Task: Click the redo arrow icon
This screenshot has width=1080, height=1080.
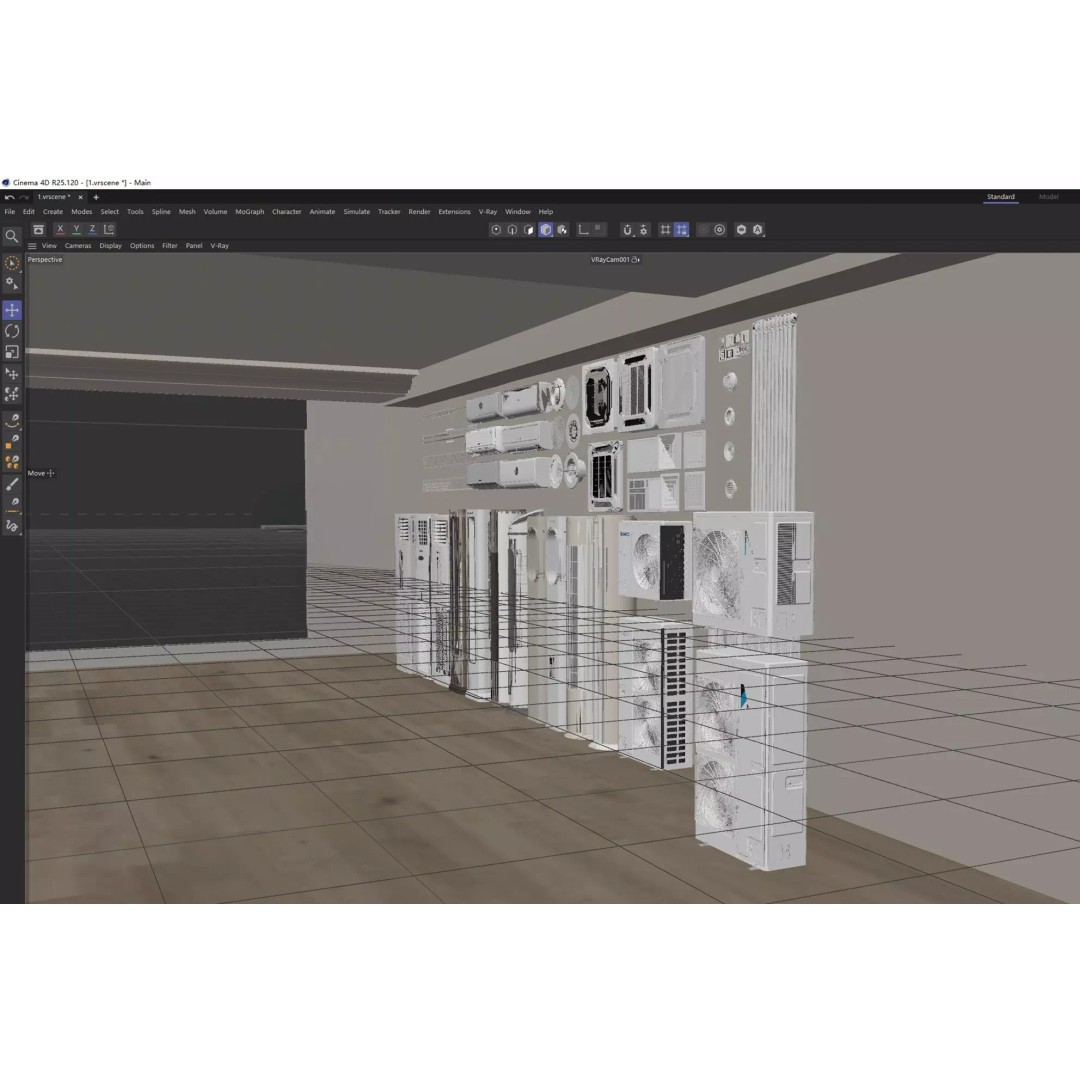Action: [24, 197]
